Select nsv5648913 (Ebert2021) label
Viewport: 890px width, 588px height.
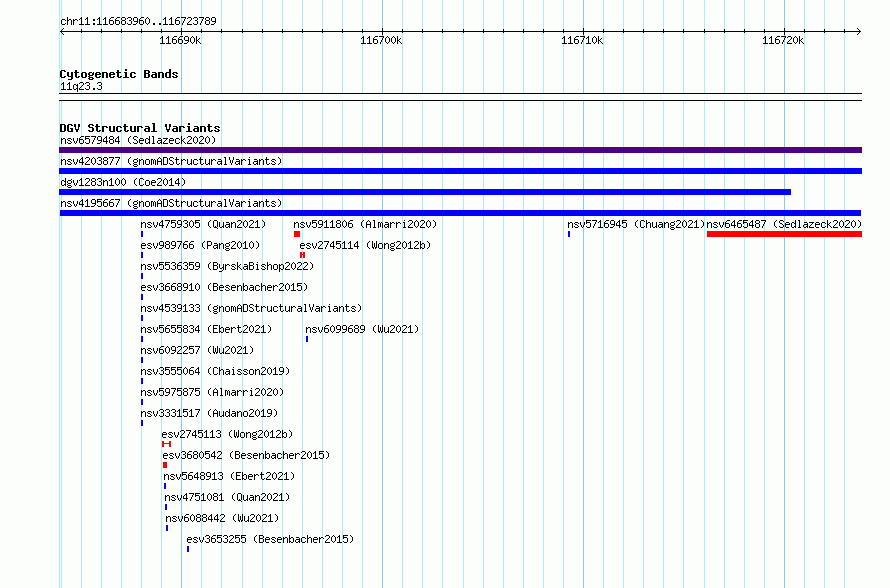pos(229,476)
